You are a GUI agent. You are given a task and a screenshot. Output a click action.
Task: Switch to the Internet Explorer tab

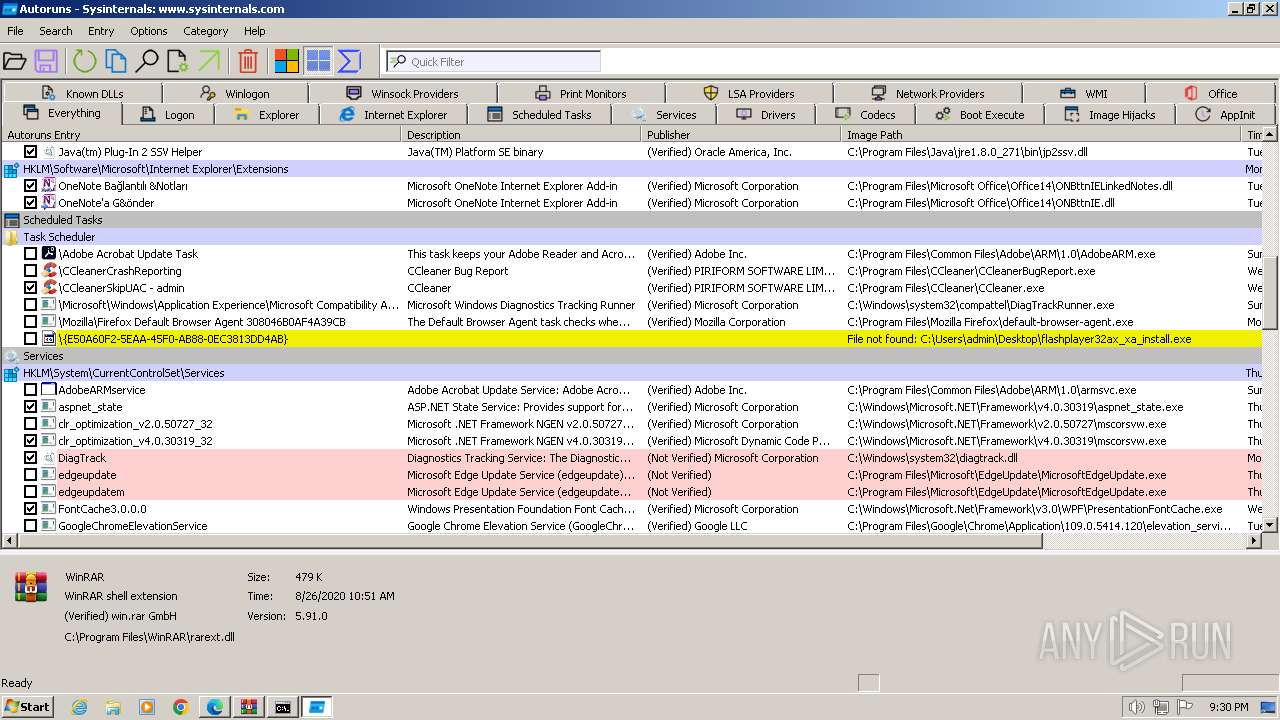(x=393, y=114)
